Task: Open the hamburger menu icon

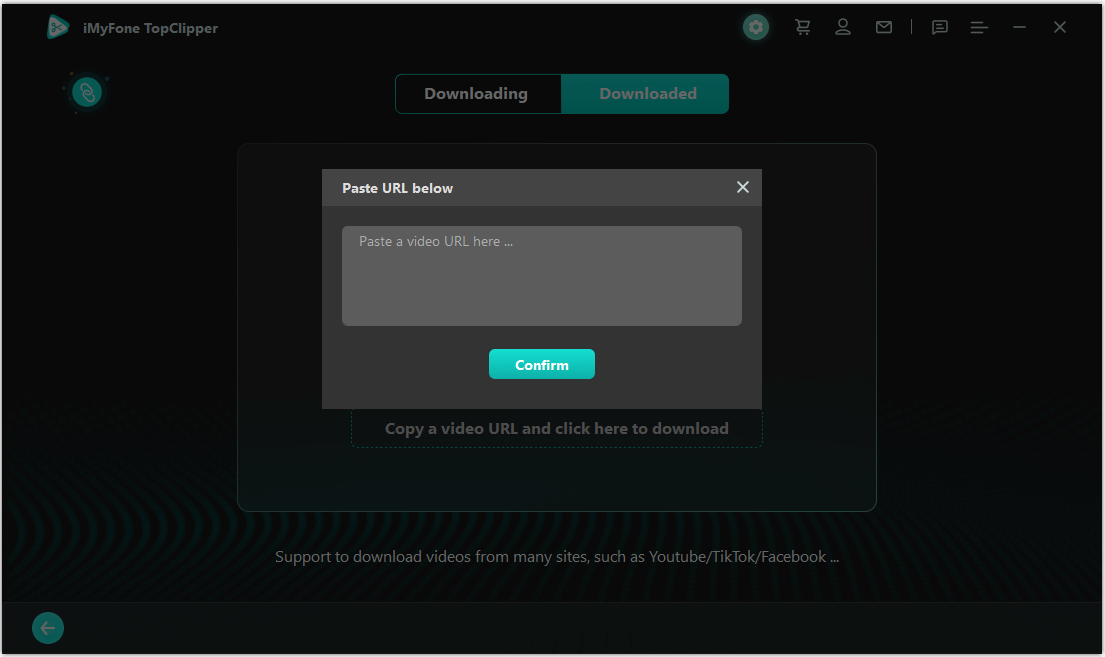Action: [x=979, y=27]
